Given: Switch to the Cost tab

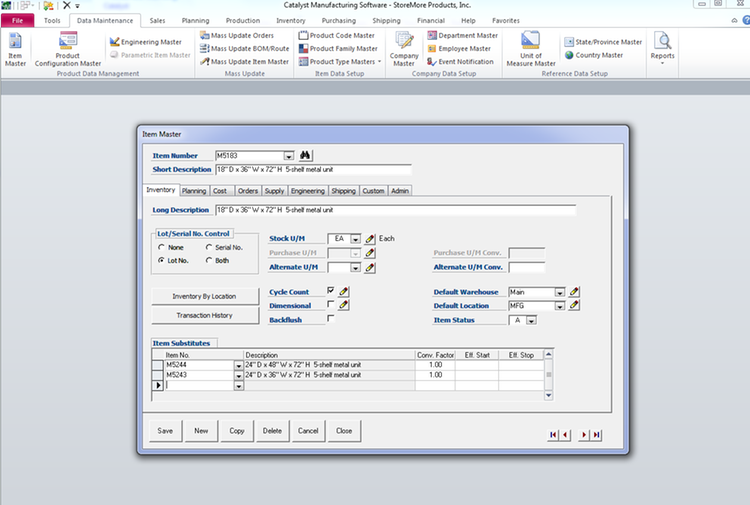Looking at the screenshot, I should 221,191.
